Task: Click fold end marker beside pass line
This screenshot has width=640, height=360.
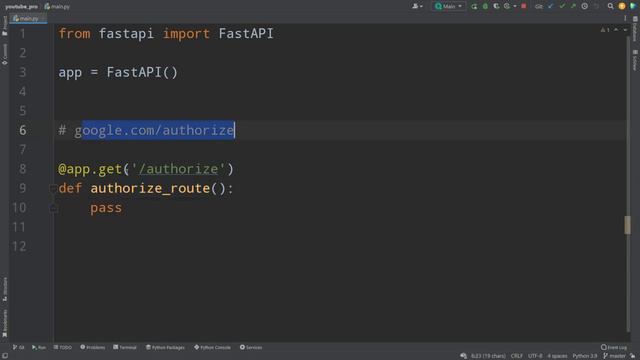Action: coord(53,208)
